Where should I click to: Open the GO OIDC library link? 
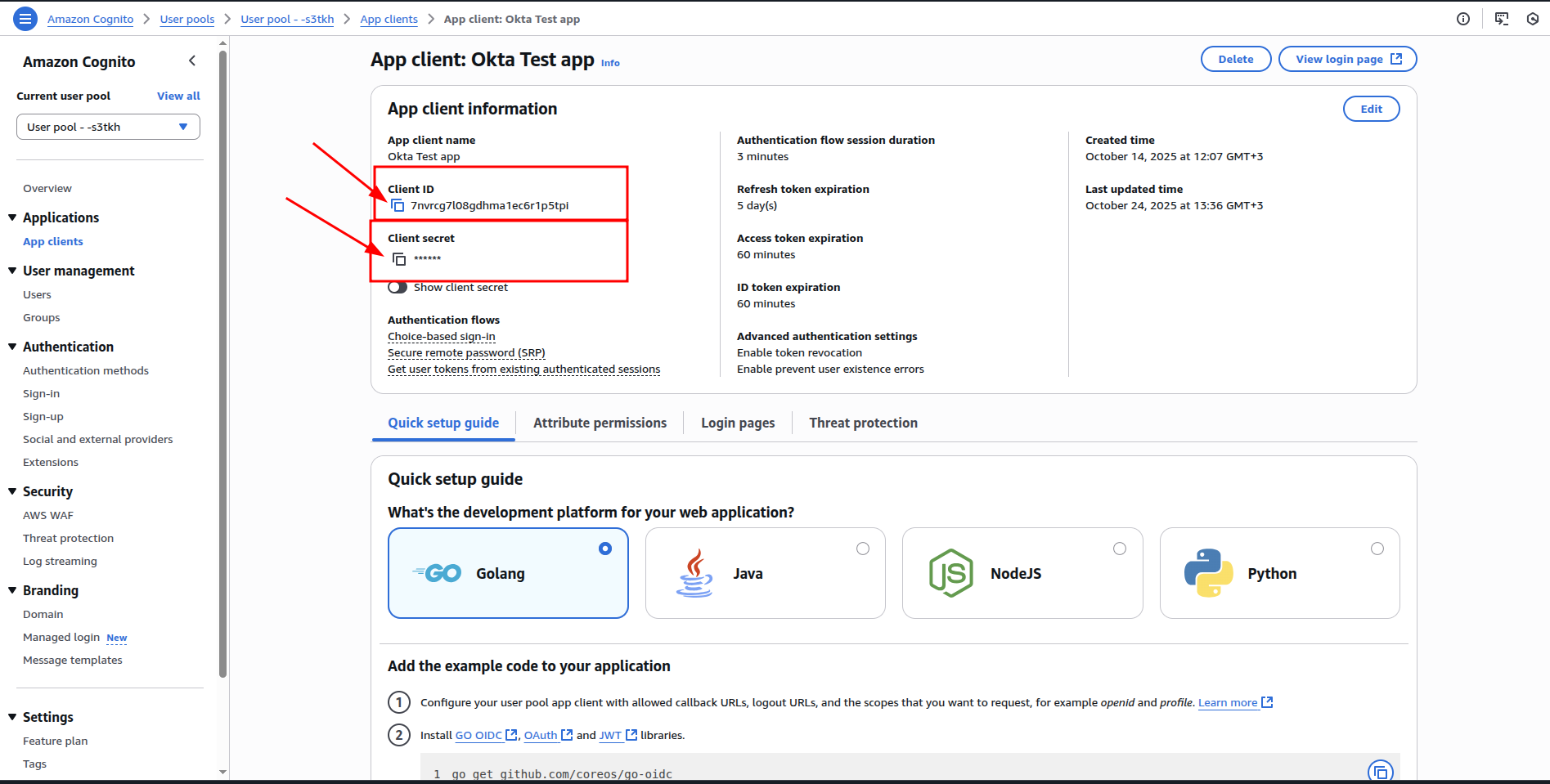pyautogui.click(x=478, y=735)
